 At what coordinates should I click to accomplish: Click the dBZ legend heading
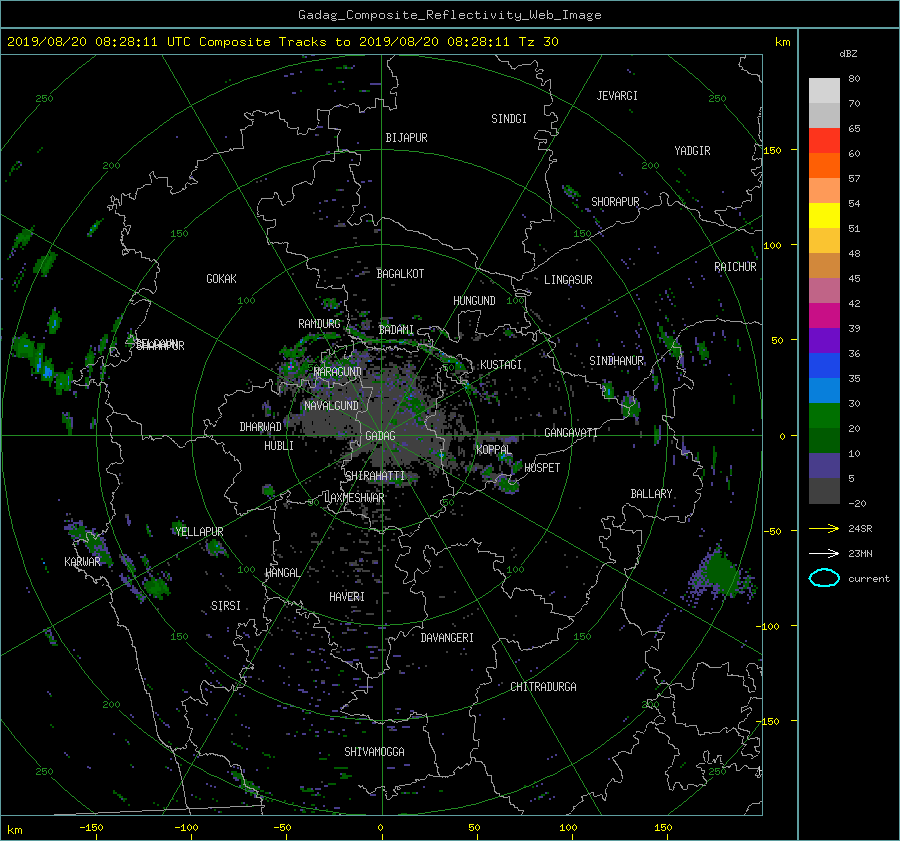click(848, 54)
